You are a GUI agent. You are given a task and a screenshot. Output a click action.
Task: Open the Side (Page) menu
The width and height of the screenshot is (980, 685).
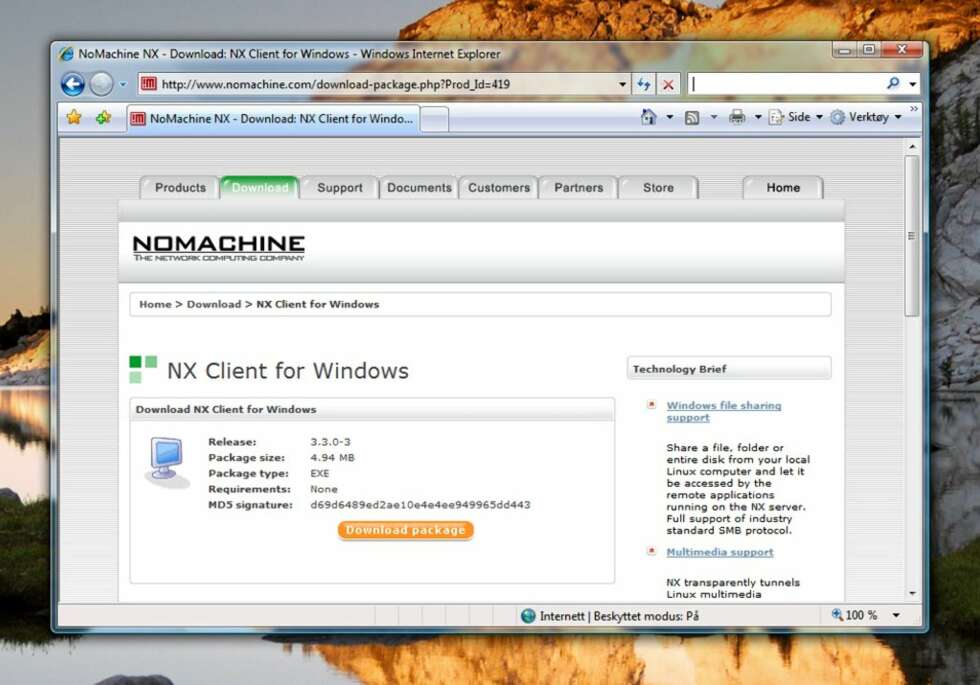[796, 117]
